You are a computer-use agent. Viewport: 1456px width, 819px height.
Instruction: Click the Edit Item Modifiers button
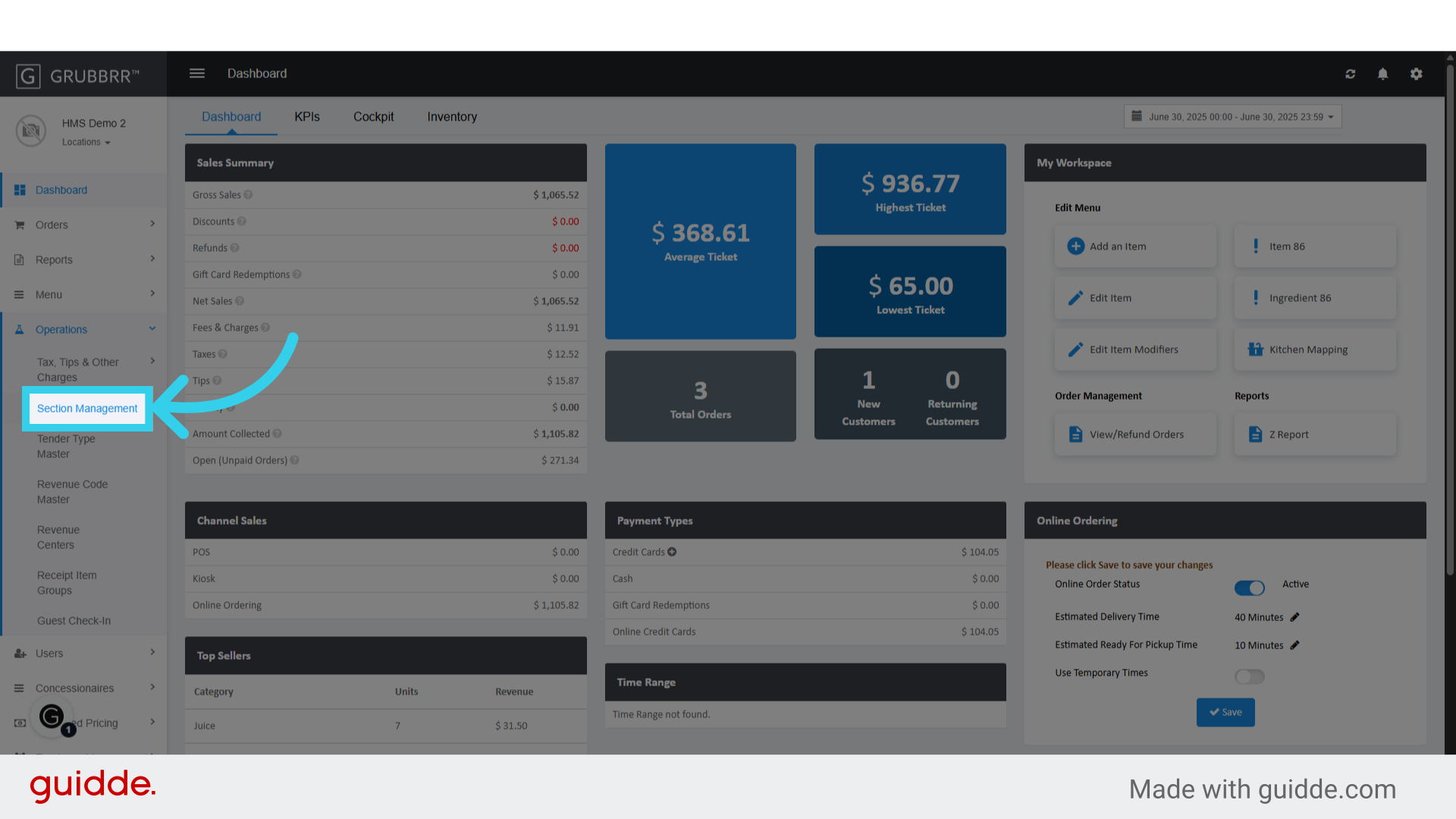click(1135, 350)
